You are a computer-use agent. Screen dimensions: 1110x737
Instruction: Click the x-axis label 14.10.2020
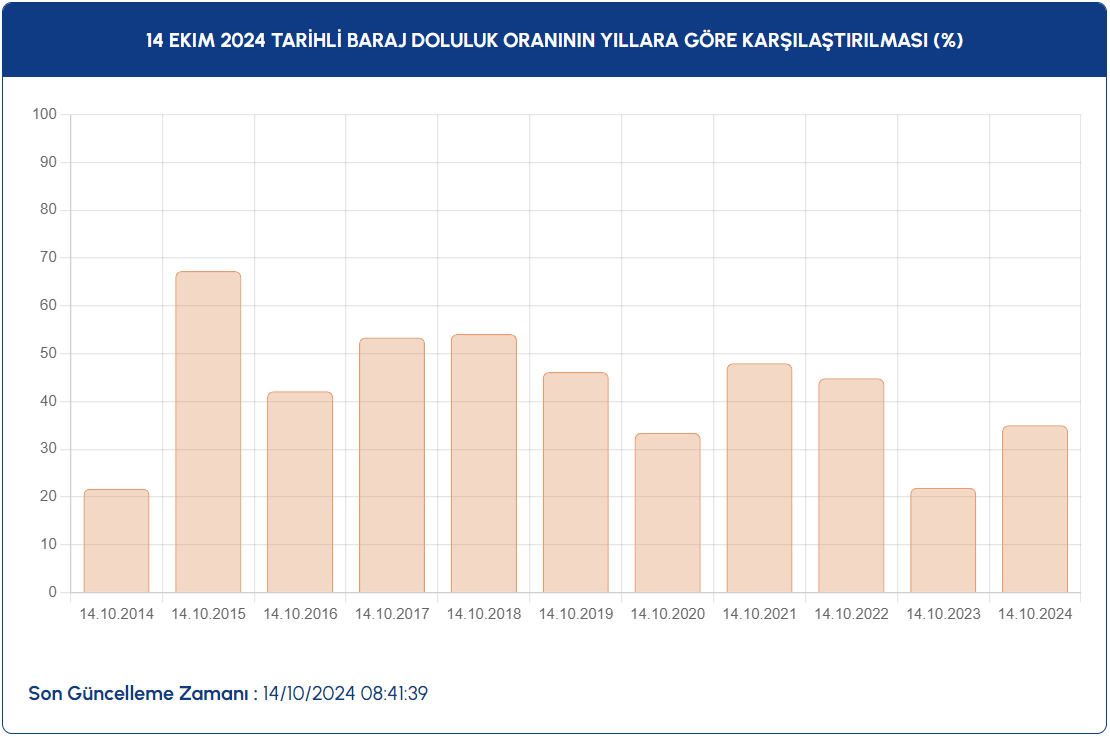click(667, 614)
